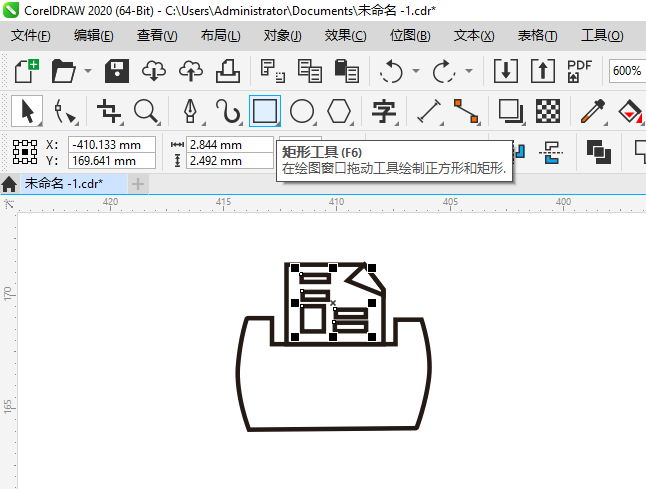Open the 查看(V) menu

click(157, 36)
